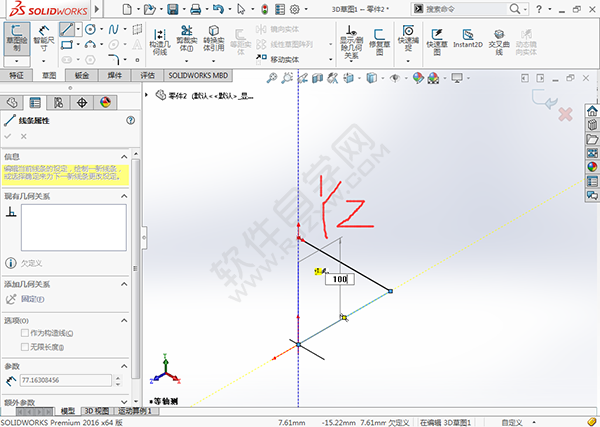The height and width of the screenshot is (427, 600).
Task: Select the Line sketch tool
Action: click(67, 29)
